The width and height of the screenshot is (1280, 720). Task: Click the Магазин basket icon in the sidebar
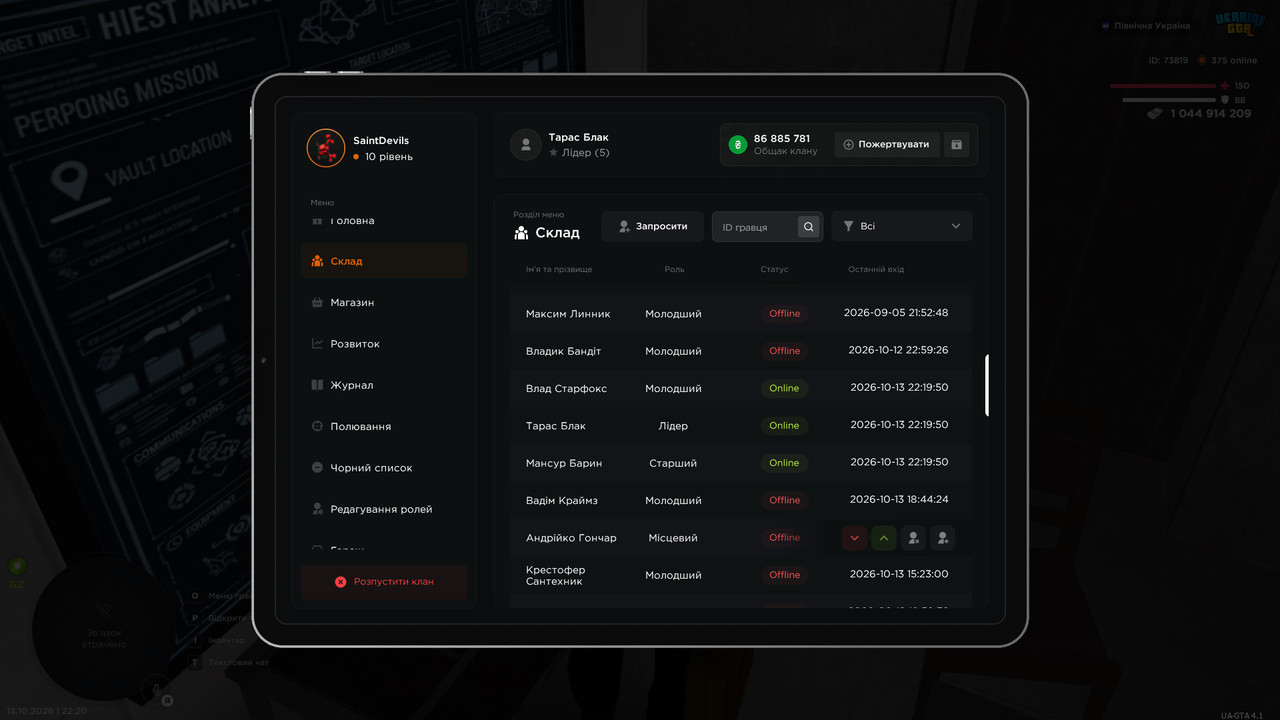pyautogui.click(x=317, y=302)
